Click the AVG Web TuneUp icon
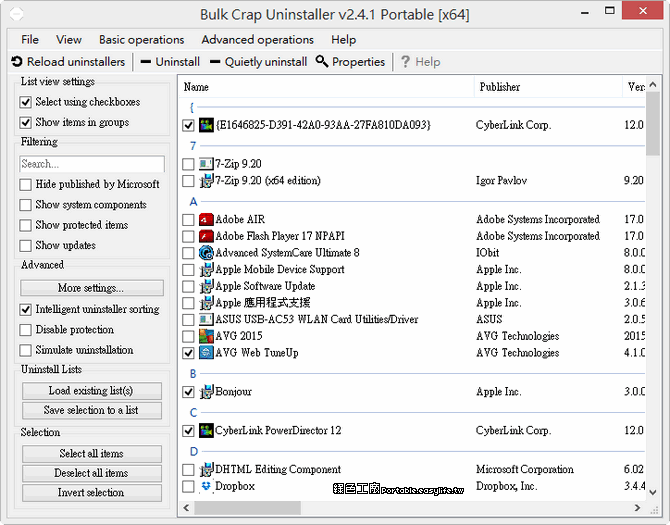 (206, 353)
